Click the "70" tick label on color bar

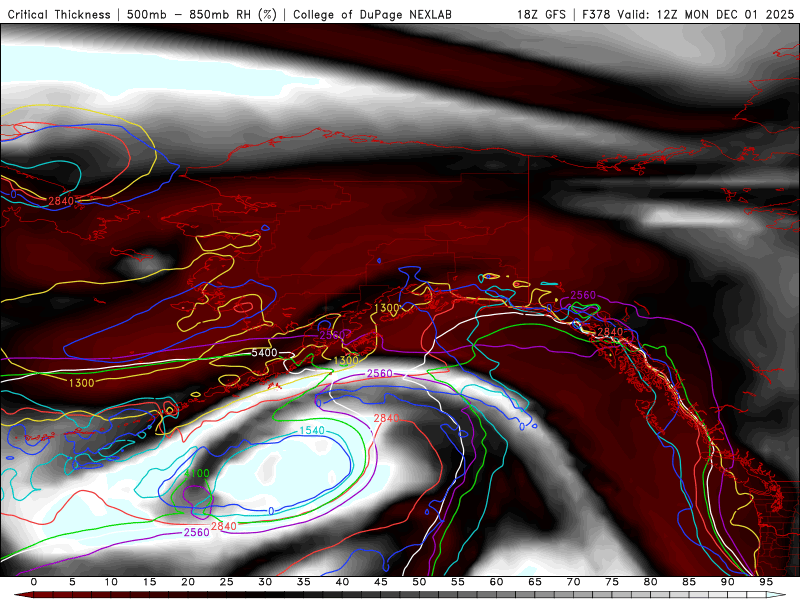click(573, 582)
